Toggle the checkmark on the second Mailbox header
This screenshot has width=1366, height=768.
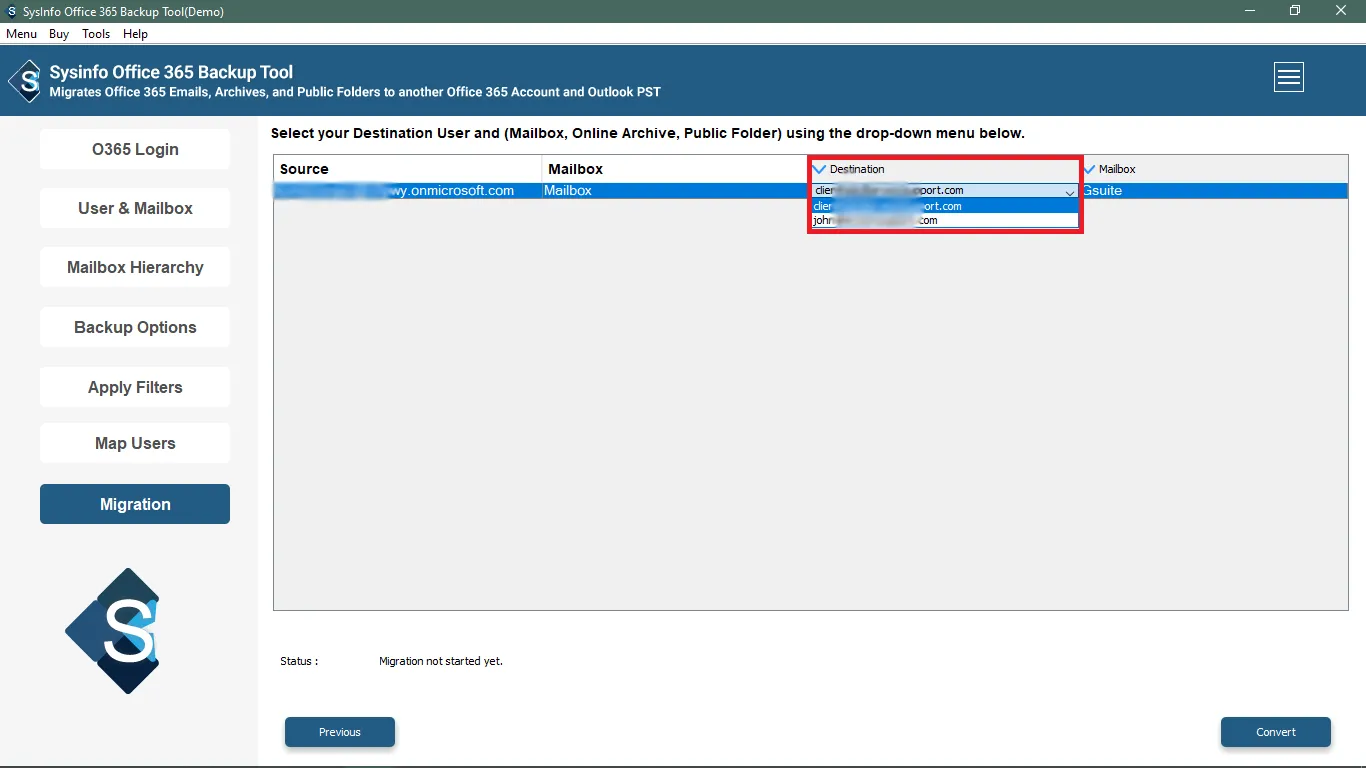pos(1090,169)
